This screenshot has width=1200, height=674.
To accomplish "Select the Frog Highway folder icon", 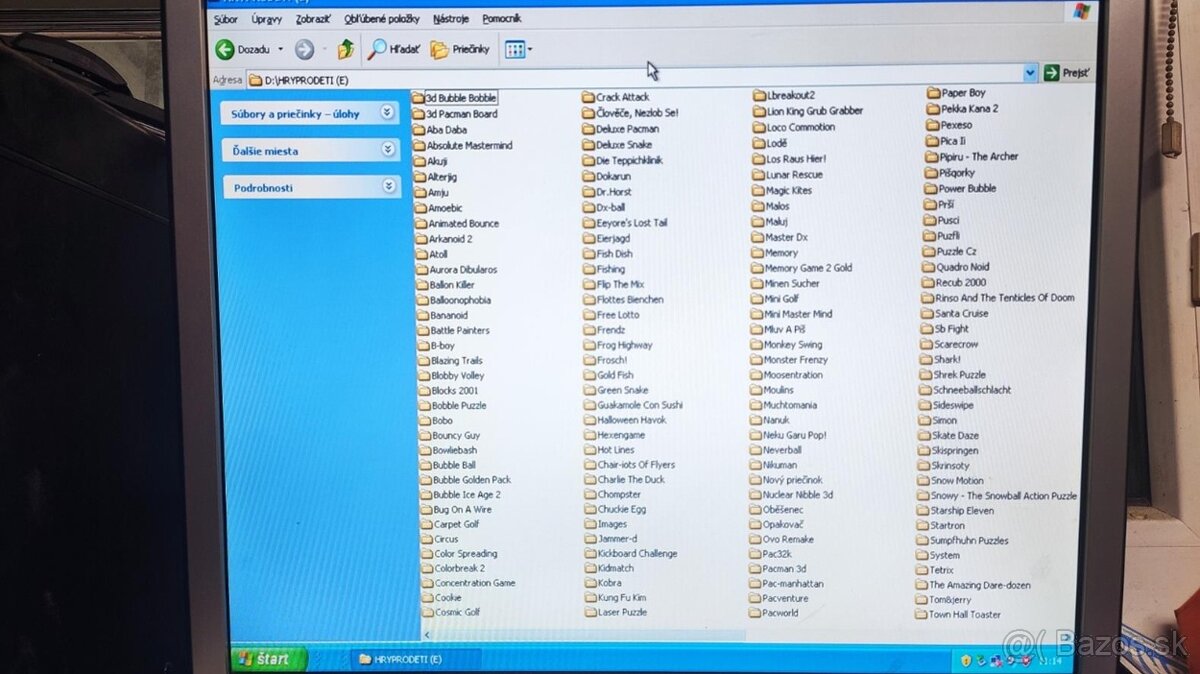I will [x=590, y=345].
